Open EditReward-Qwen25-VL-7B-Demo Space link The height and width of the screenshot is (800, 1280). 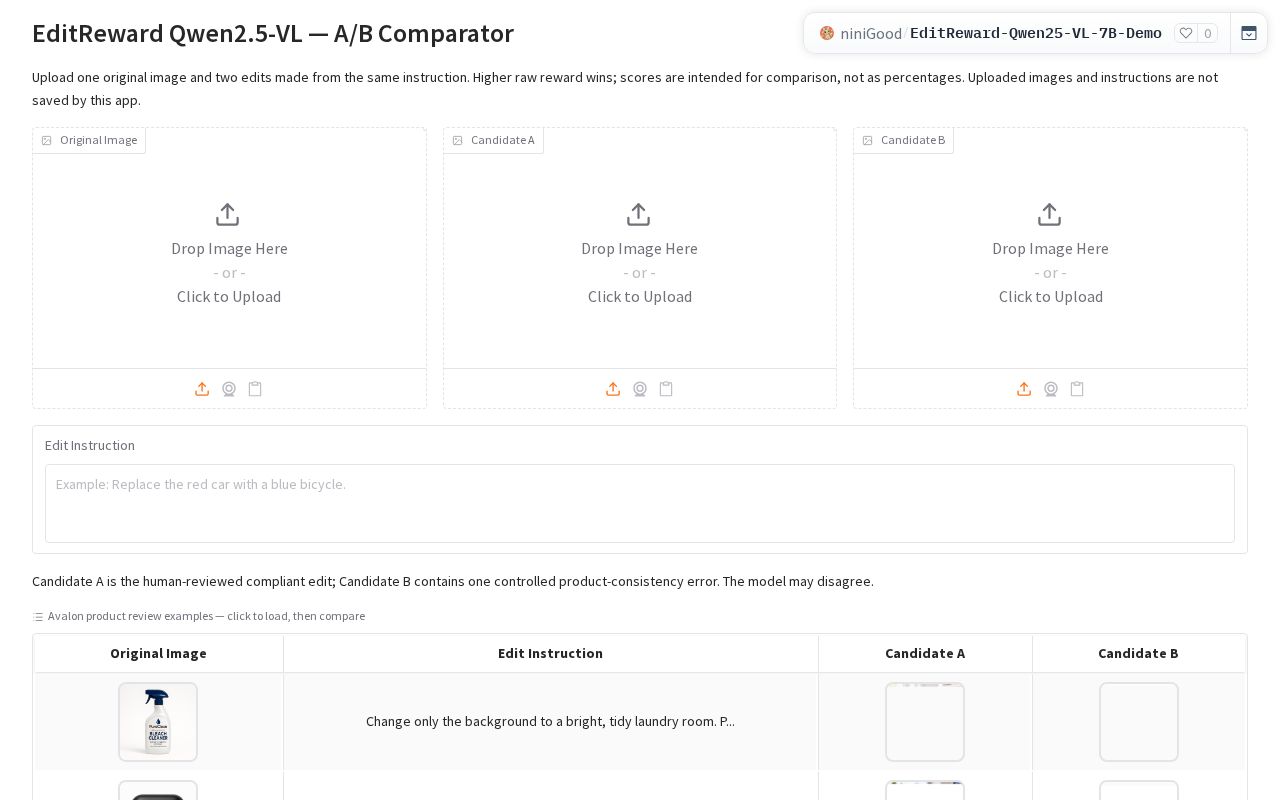1036,33
